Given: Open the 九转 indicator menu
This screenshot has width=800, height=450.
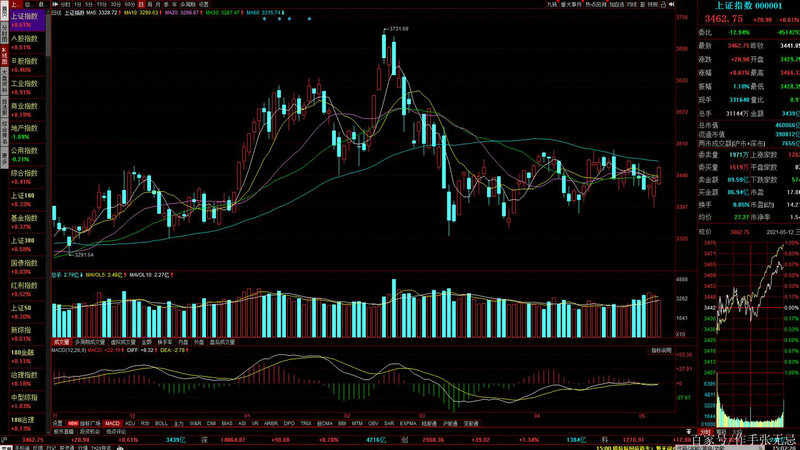Looking at the screenshot, I should click(552, 5).
